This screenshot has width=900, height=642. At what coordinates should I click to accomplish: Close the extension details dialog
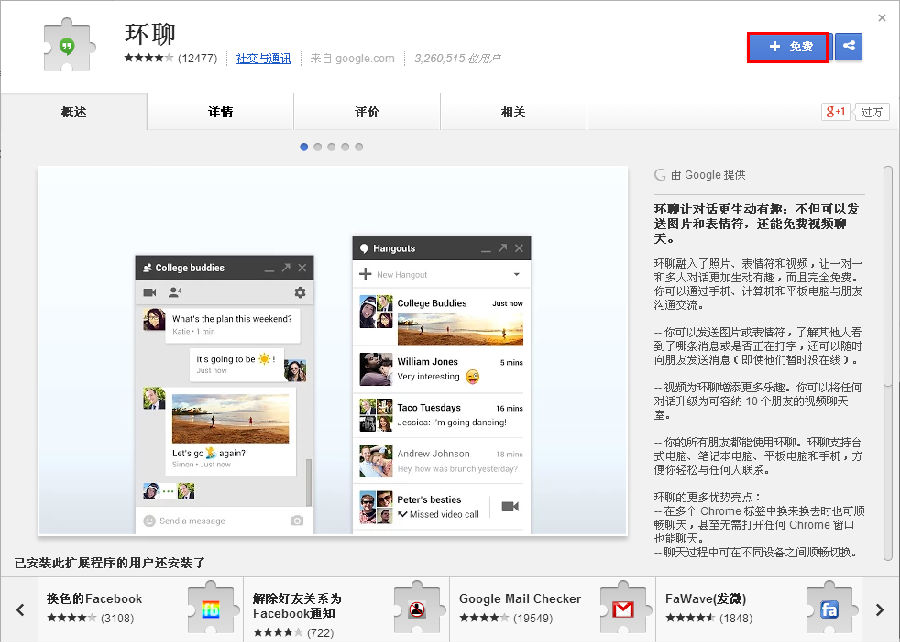[x=881, y=17]
